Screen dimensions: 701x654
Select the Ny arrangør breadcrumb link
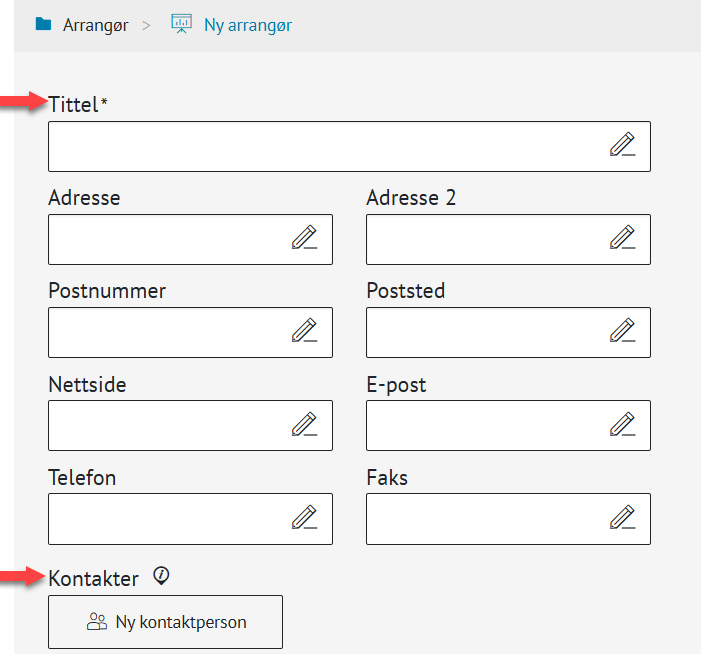[x=248, y=25]
